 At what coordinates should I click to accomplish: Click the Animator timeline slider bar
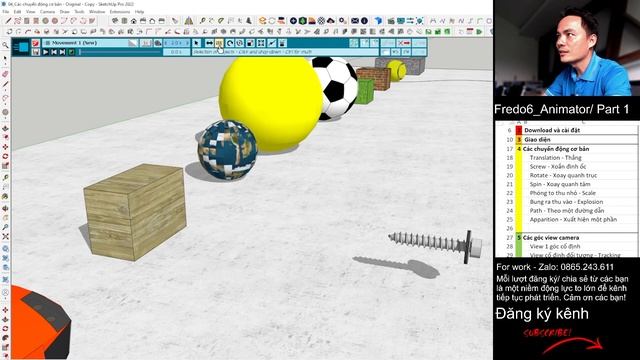click(120, 52)
